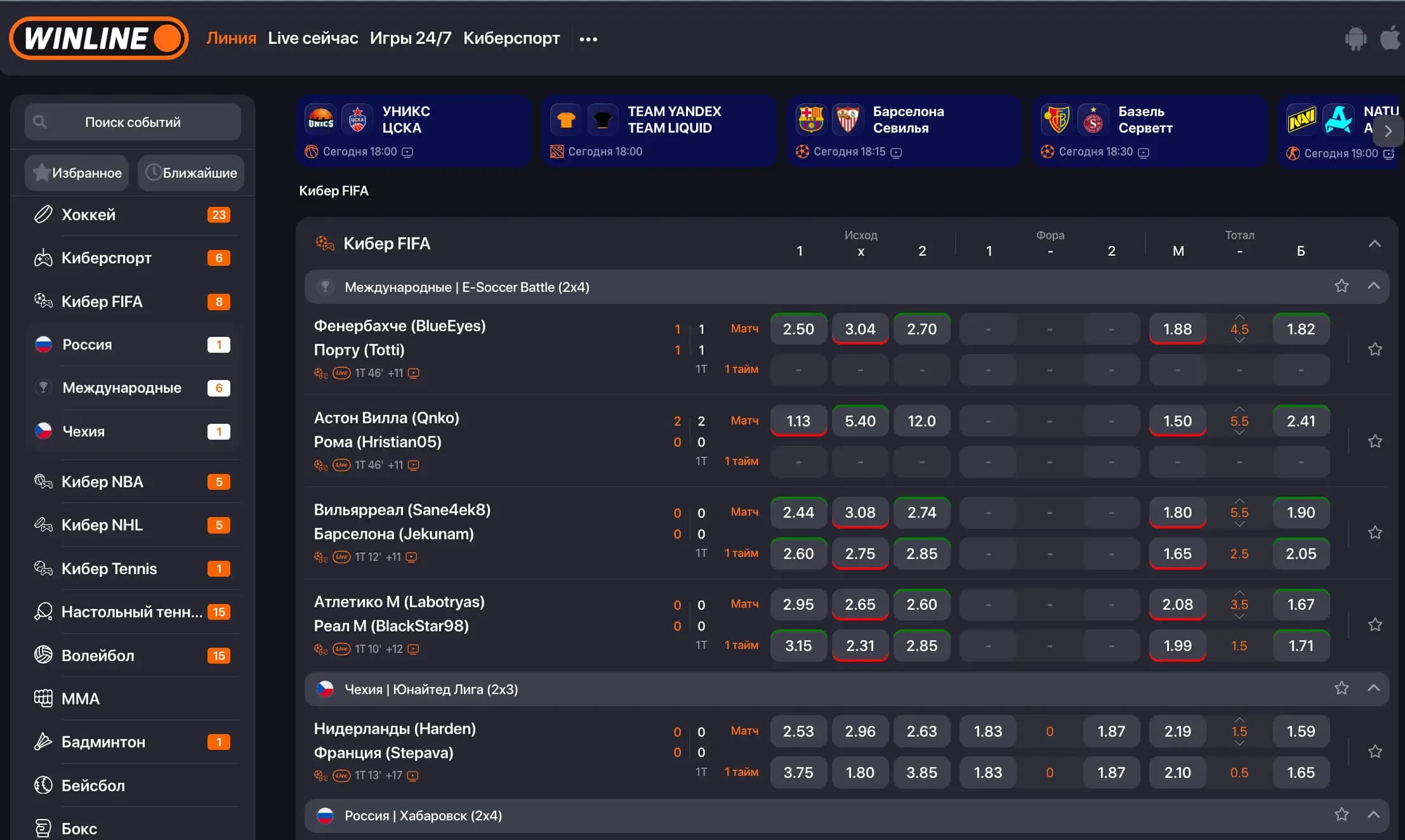Decrease total line for Астон Вилла match
This screenshot has width=1405, height=840.
[x=1239, y=433]
